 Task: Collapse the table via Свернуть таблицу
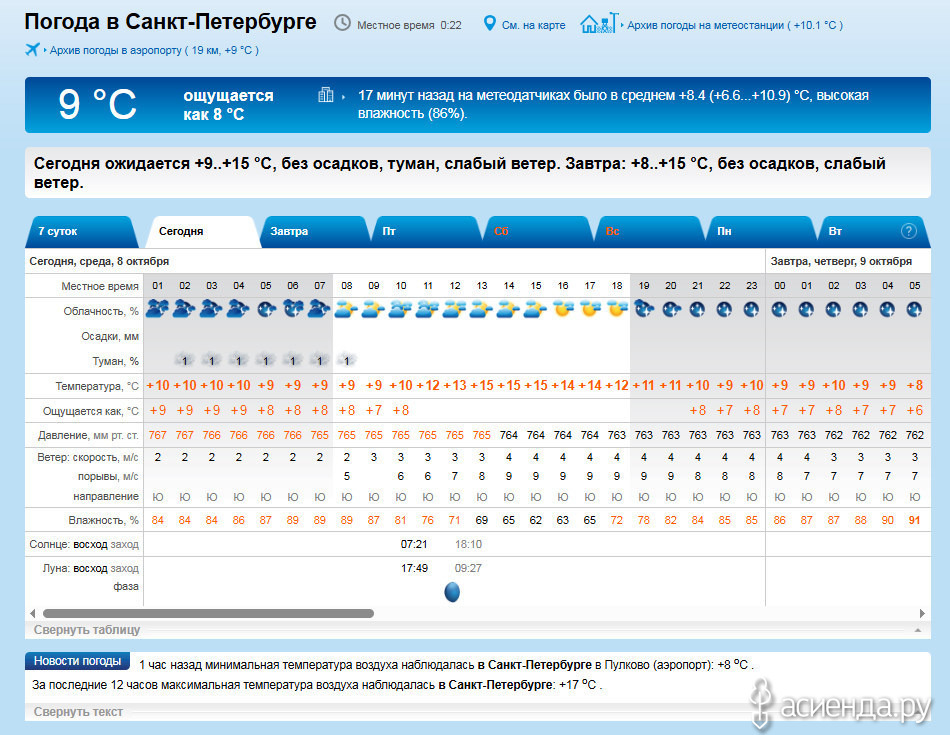coord(87,630)
